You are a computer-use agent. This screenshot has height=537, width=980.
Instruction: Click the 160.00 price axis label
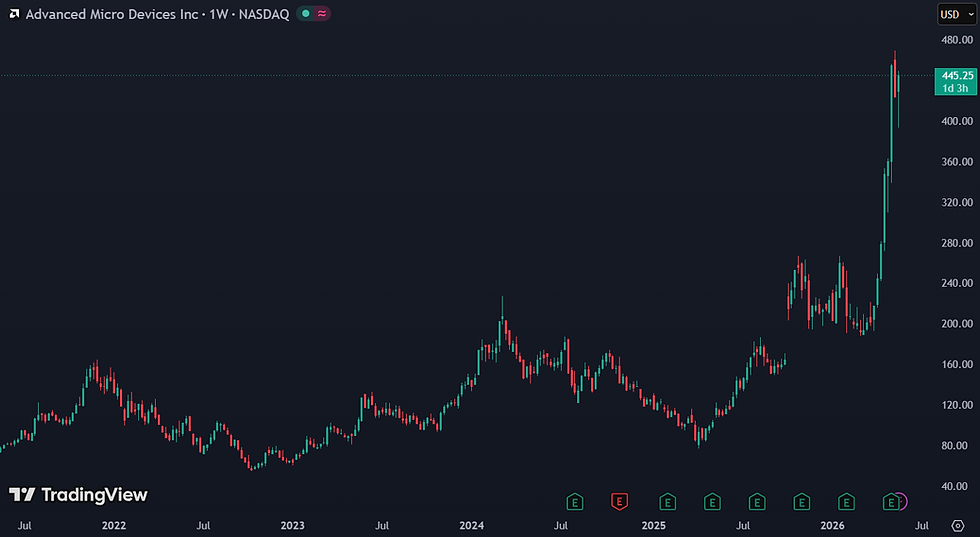coord(957,364)
